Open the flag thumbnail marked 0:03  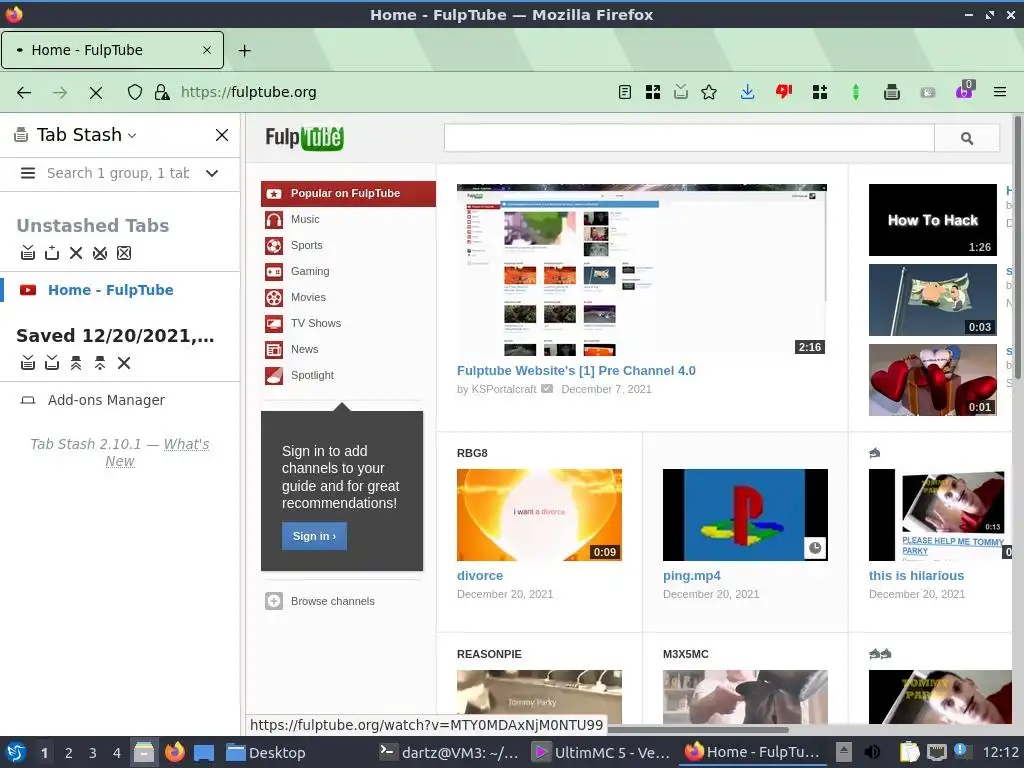tap(933, 300)
